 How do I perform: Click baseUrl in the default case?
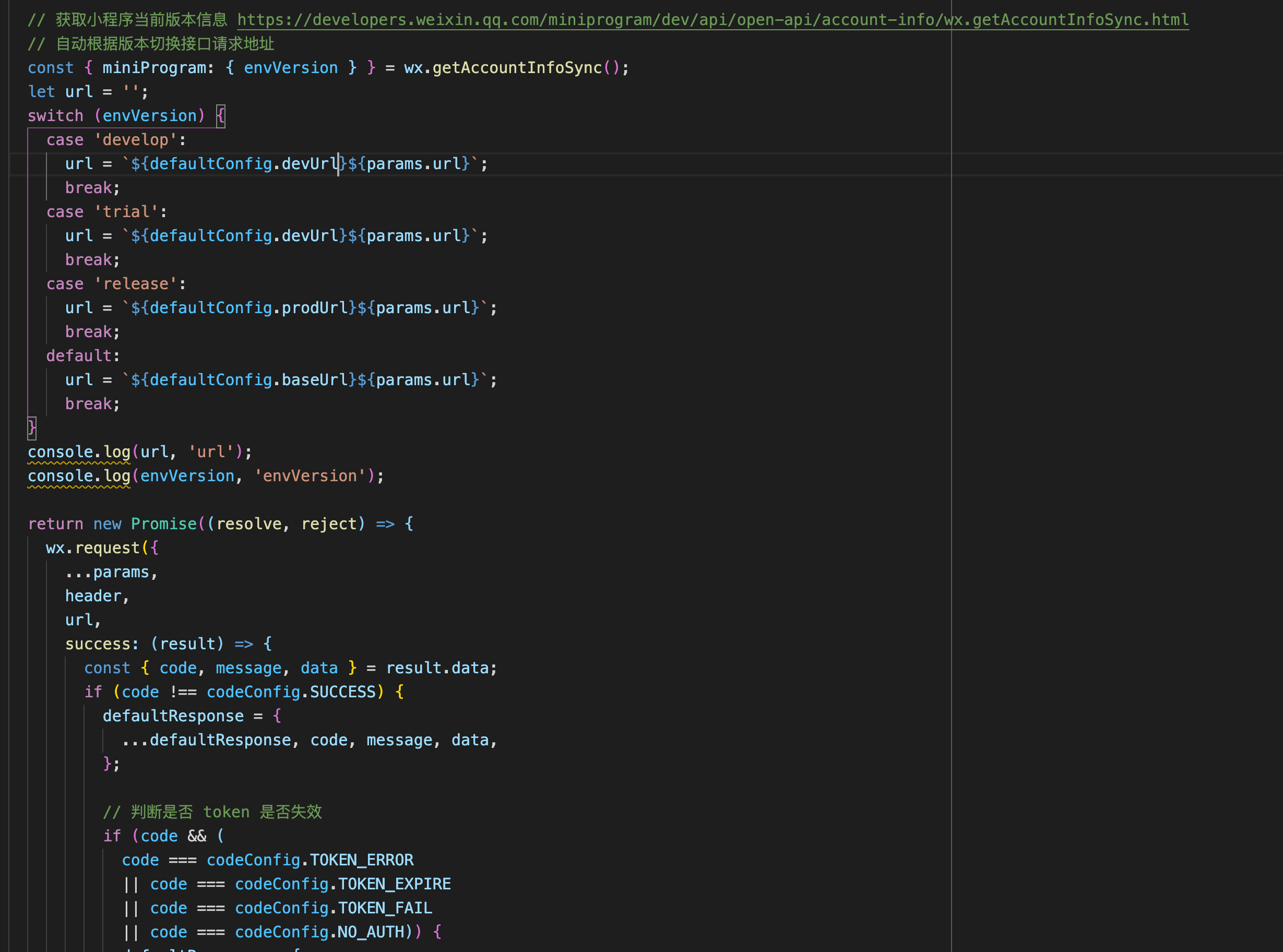click(314, 380)
